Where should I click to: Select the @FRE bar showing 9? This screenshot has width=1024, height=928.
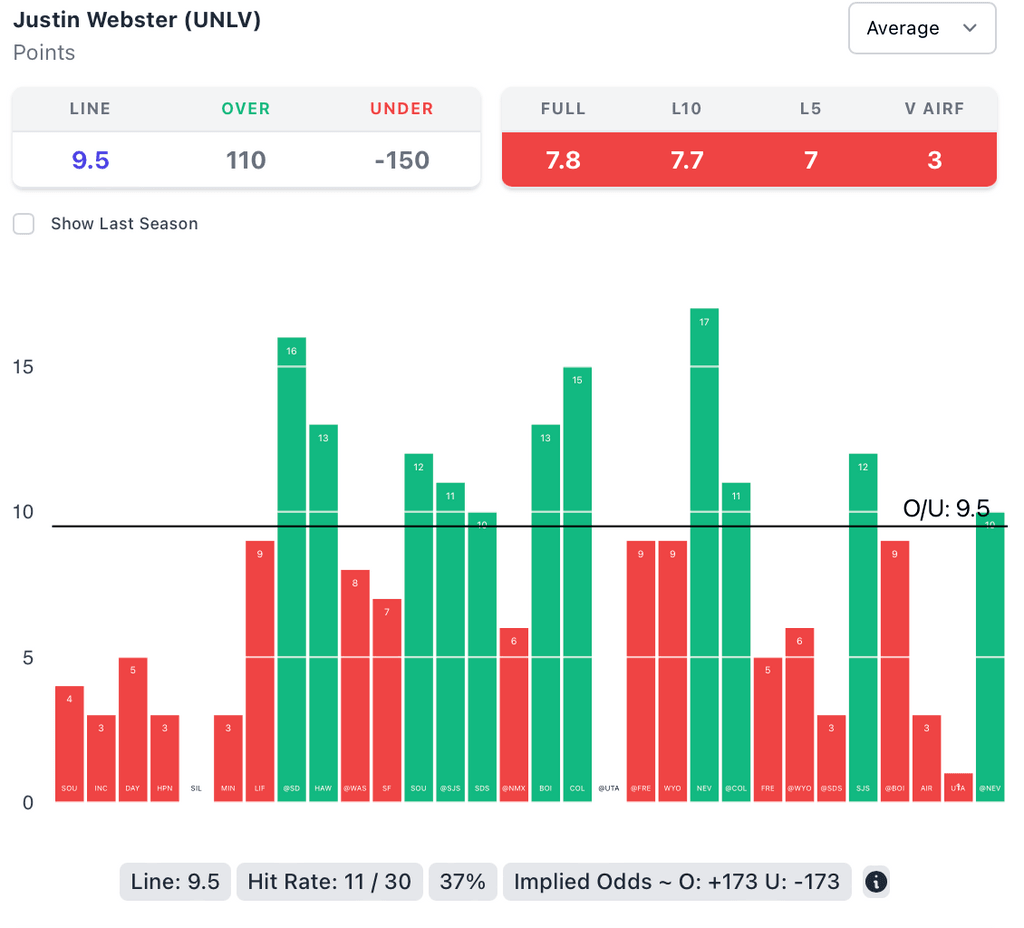click(x=641, y=671)
